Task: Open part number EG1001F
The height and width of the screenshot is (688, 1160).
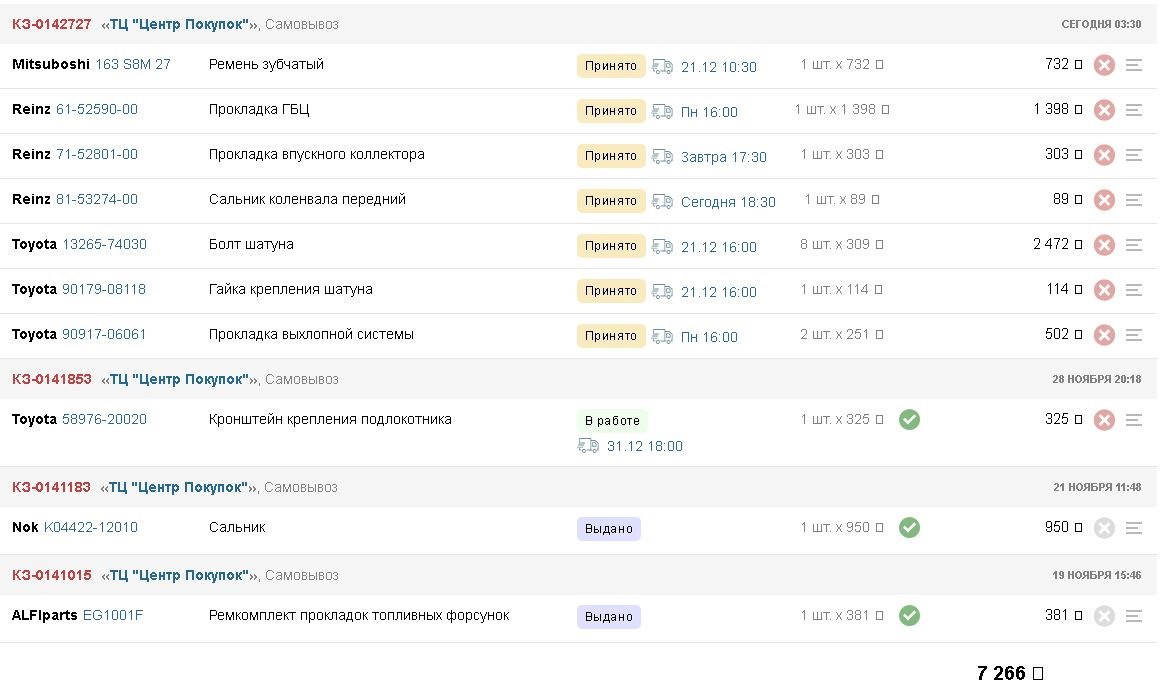Action: pyautogui.click(x=113, y=616)
